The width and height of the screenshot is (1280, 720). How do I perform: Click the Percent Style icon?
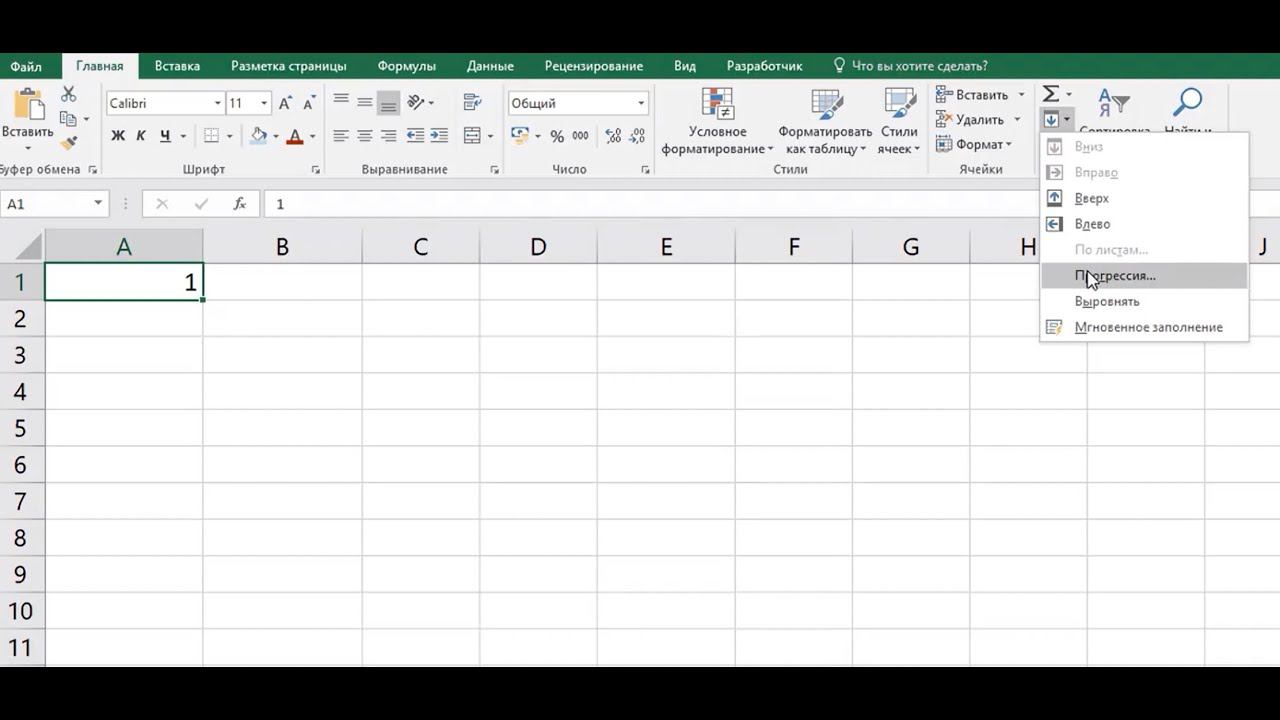557,136
